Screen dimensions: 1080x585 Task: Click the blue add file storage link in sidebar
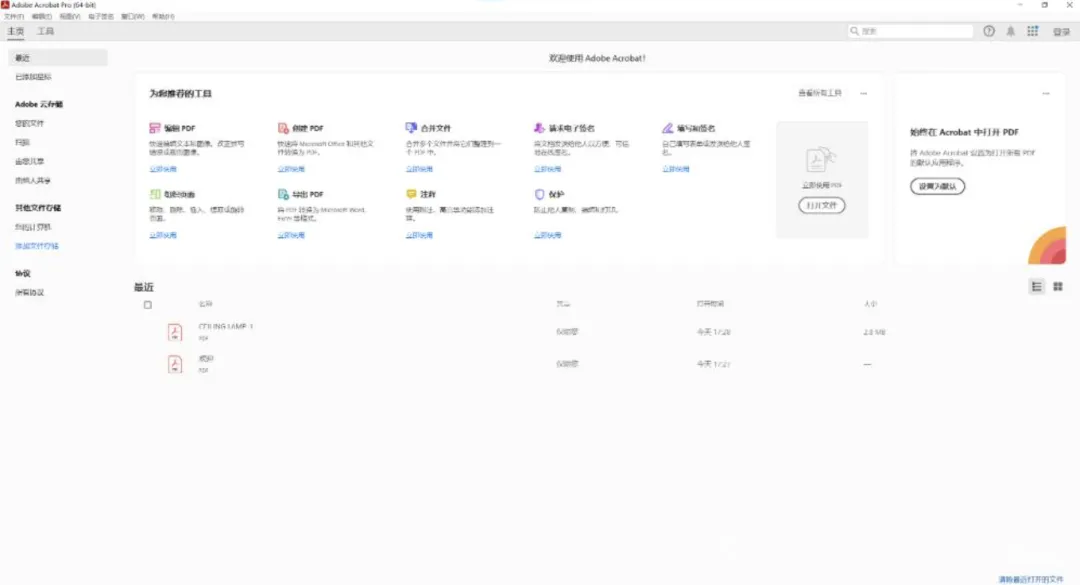coord(37,246)
